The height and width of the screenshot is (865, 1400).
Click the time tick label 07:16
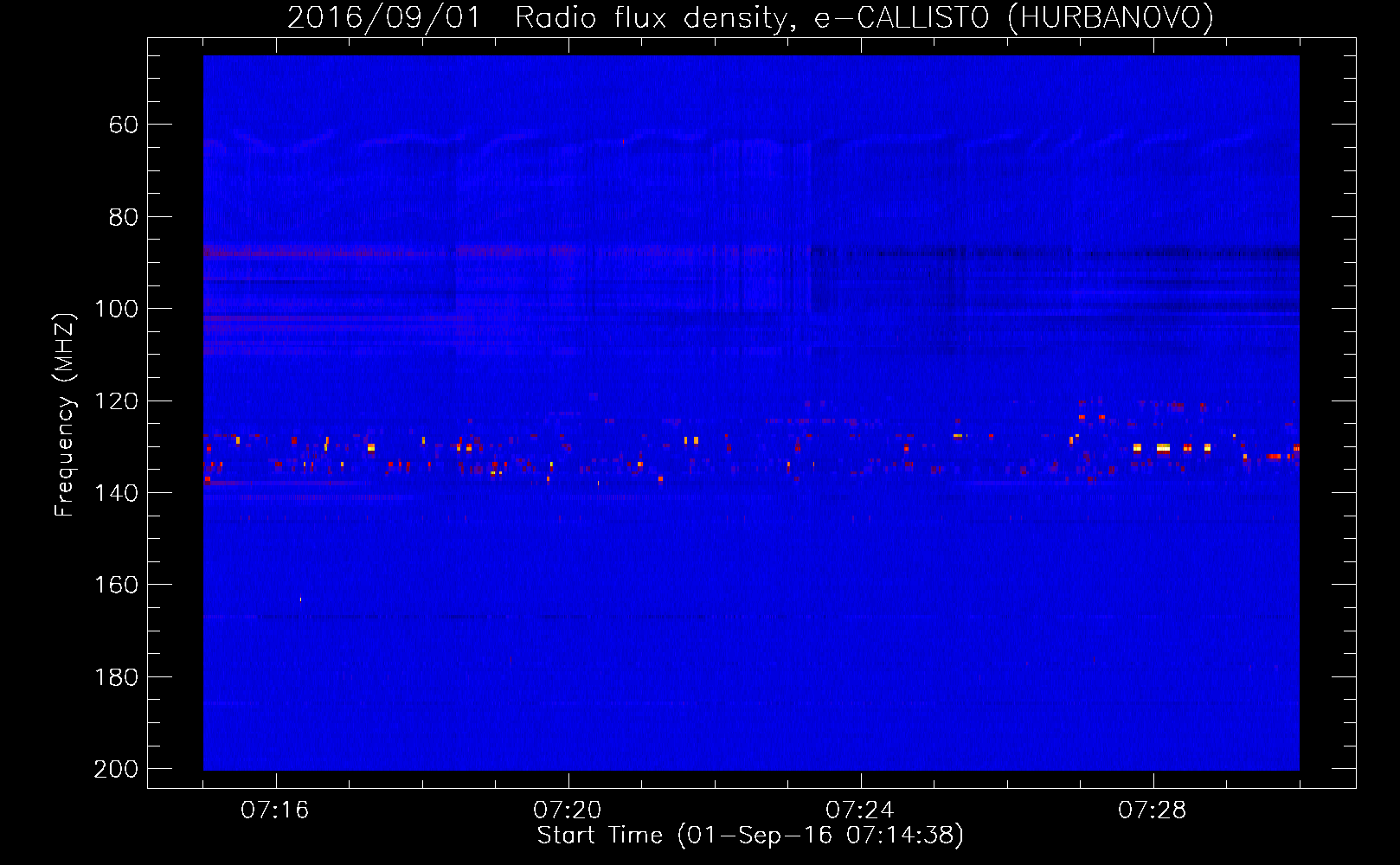275,811
